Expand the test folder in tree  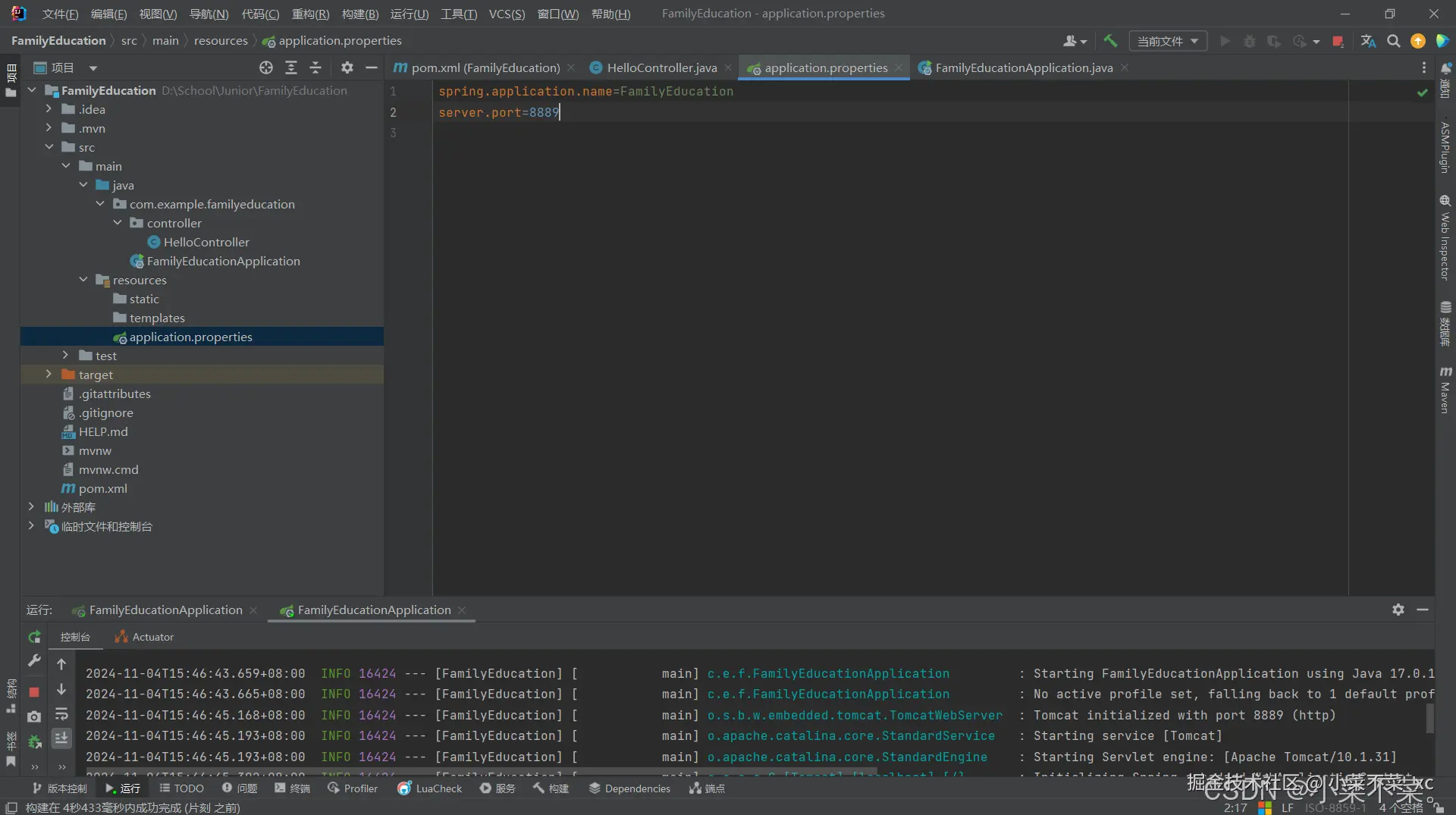click(x=65, y=356)
